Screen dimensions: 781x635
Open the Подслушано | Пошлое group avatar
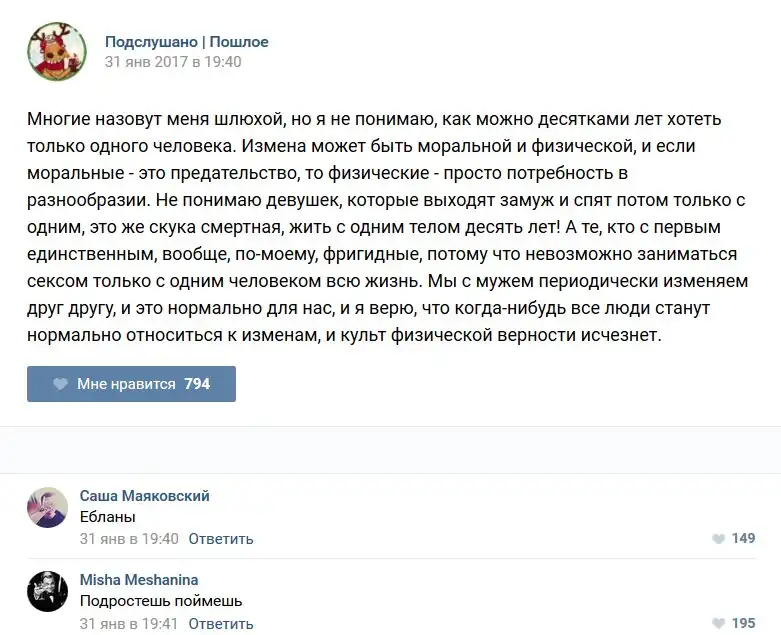coord(57,52)
